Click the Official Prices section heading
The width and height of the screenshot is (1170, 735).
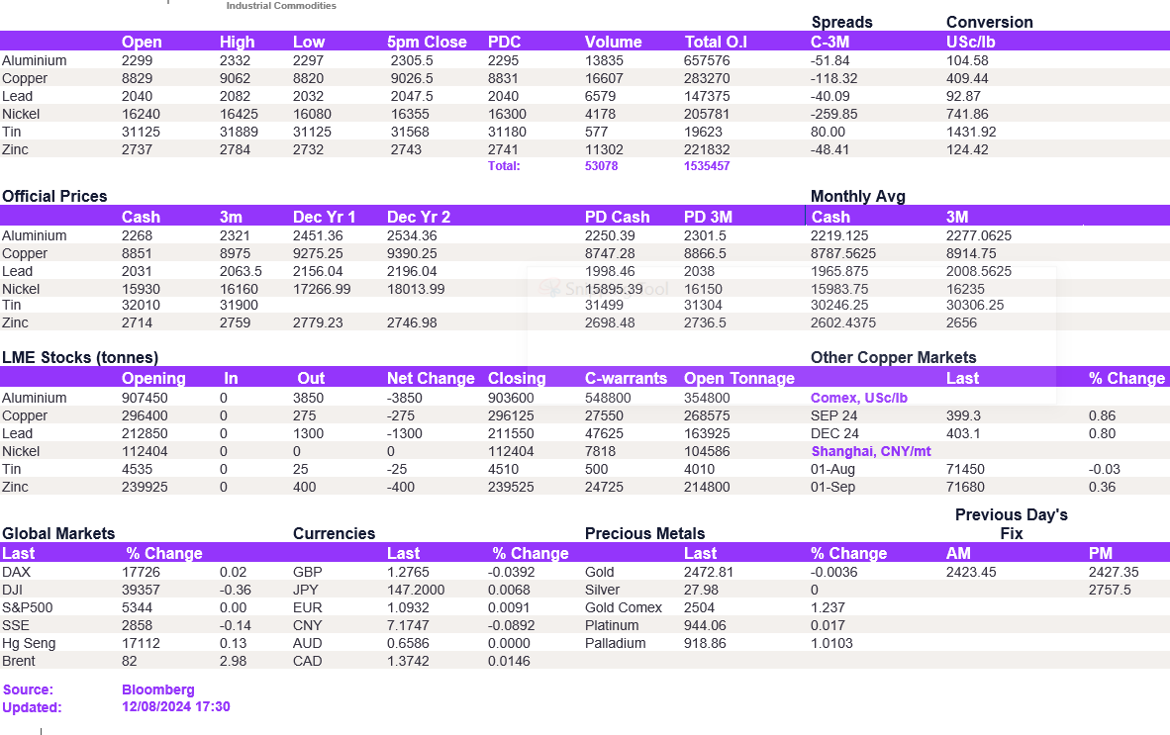click(x=54, y=196)
